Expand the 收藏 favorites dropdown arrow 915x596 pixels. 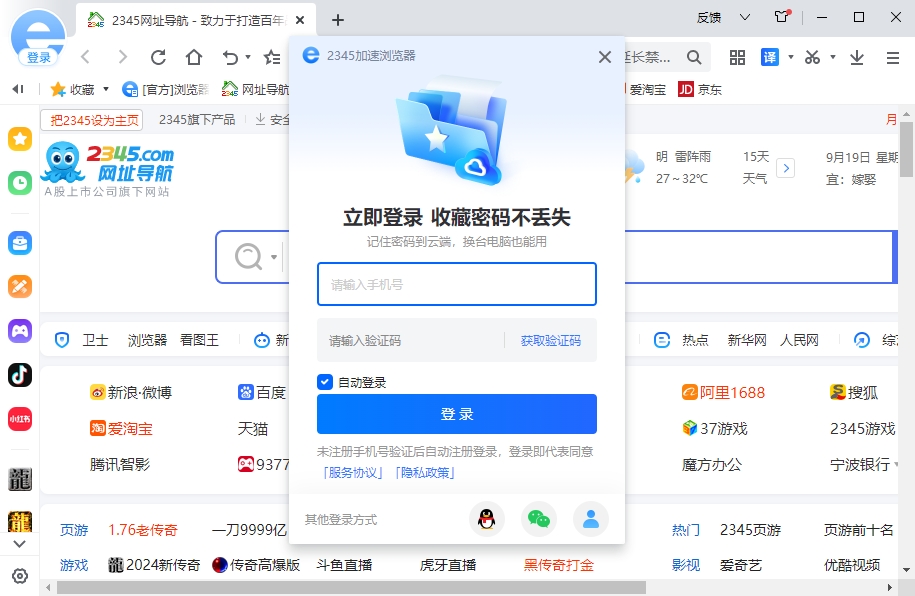coord(105,89)
